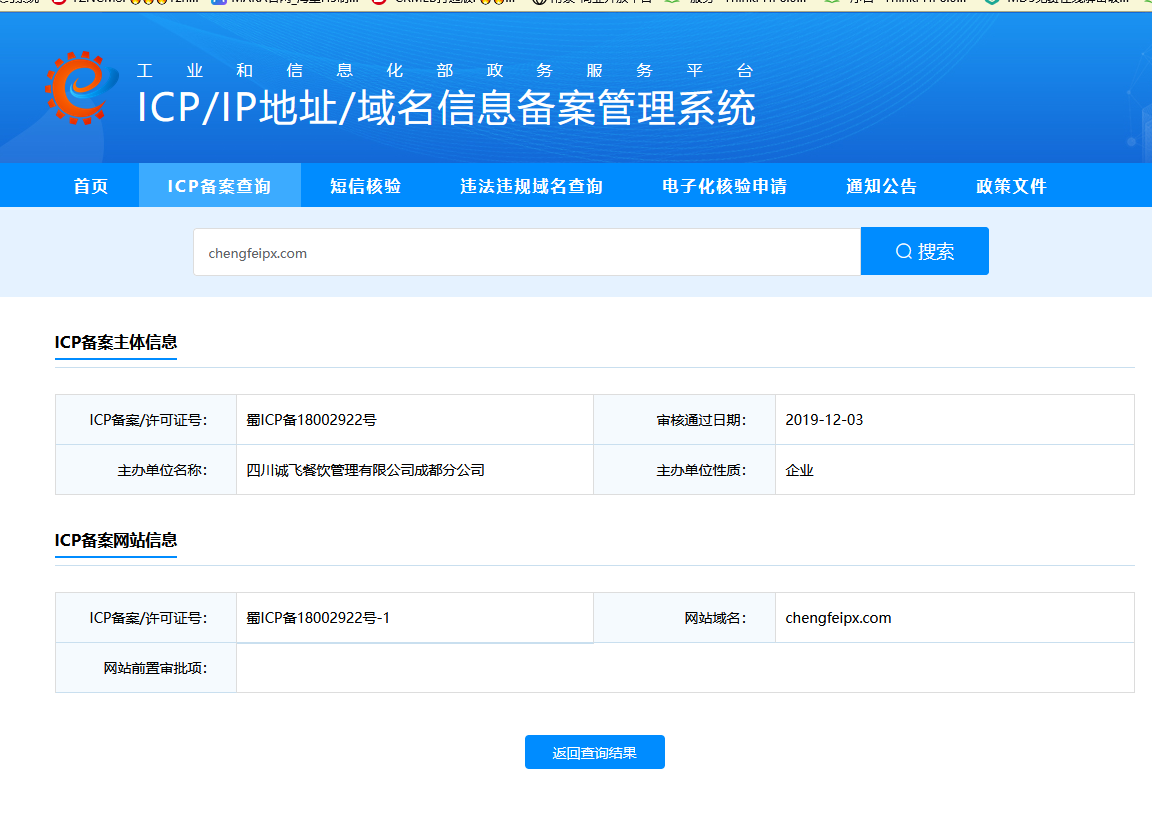Click the website license 蜀ICP备18002922号-1 cell
The image size is (1152, 827).
(x=318, y=618)
